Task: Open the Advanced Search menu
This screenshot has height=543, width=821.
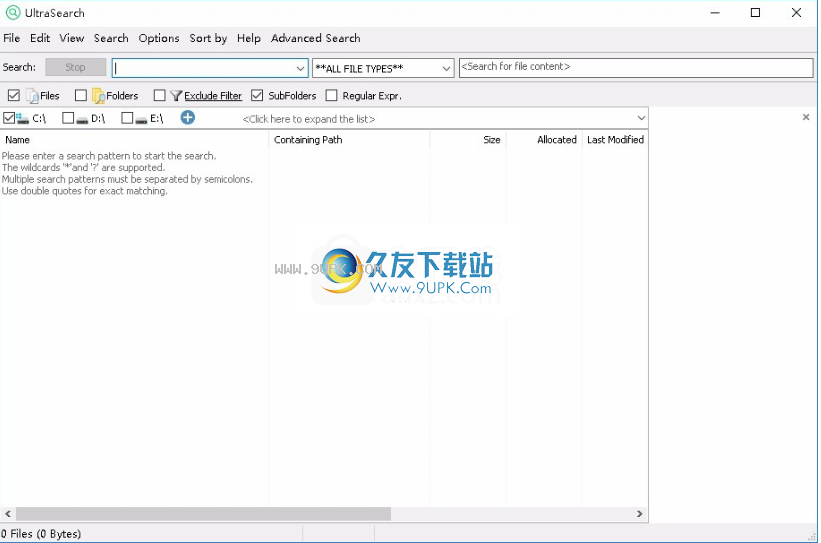Action: 316,38
